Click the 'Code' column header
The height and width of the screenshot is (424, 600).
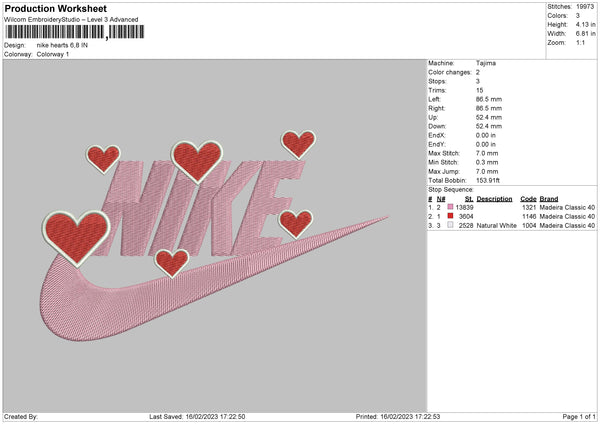coord(528,199)
